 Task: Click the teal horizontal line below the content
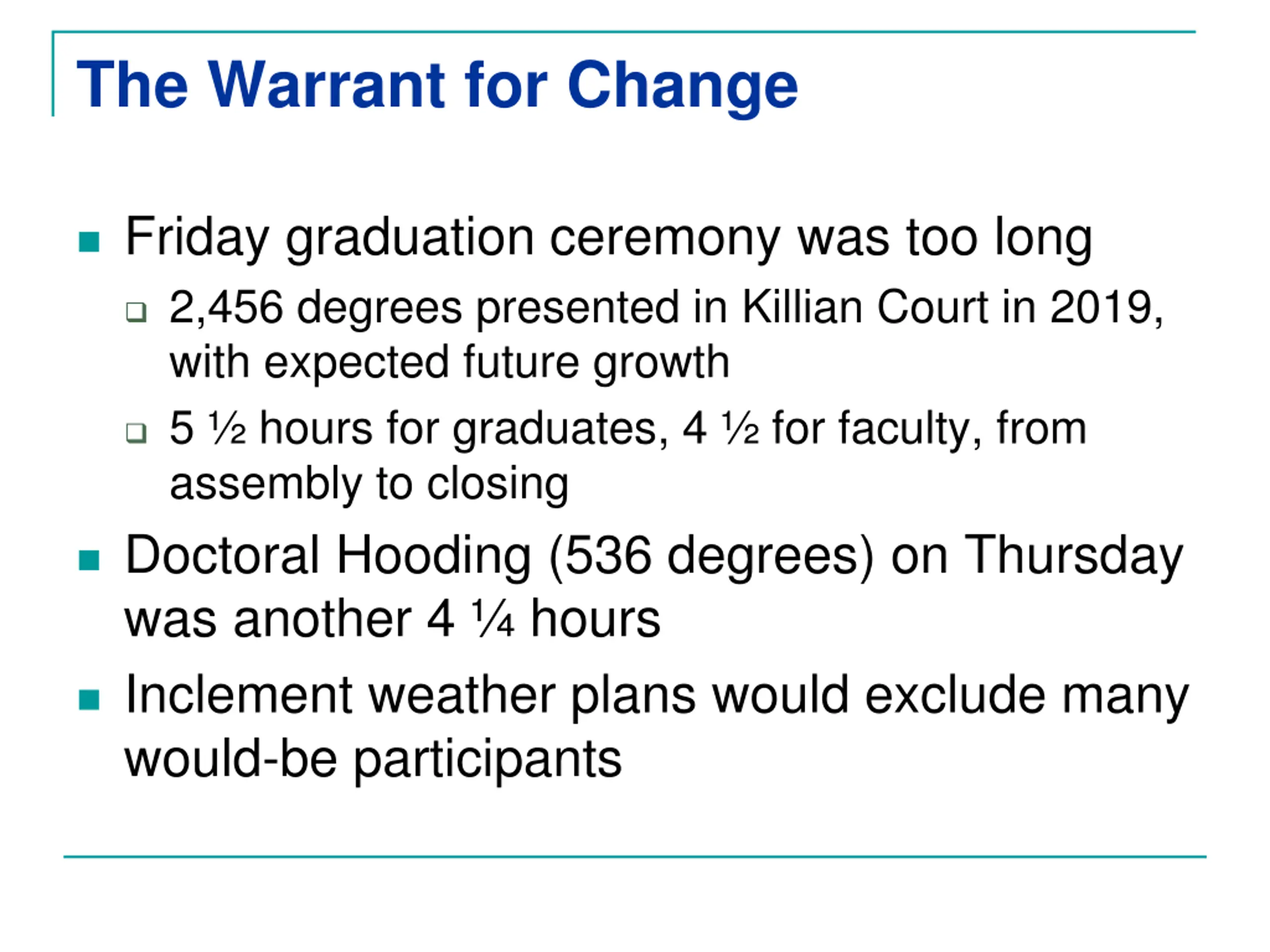[x=635, y=857]
